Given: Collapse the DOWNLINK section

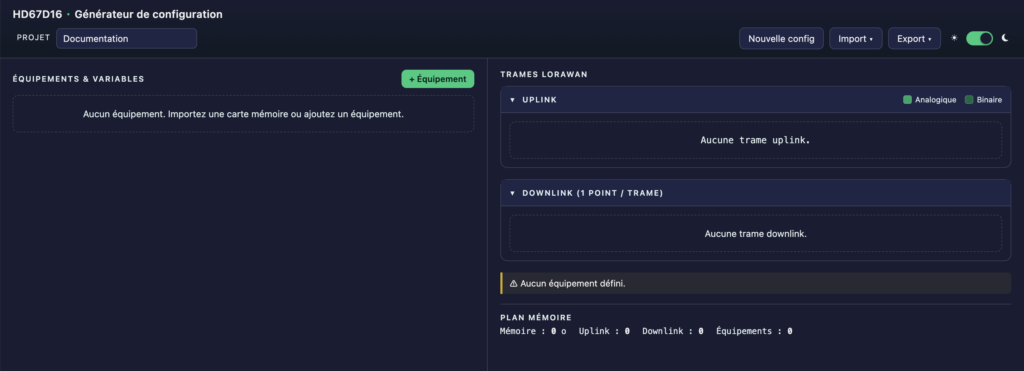Looking at the screenshot, I should [513, 193].
